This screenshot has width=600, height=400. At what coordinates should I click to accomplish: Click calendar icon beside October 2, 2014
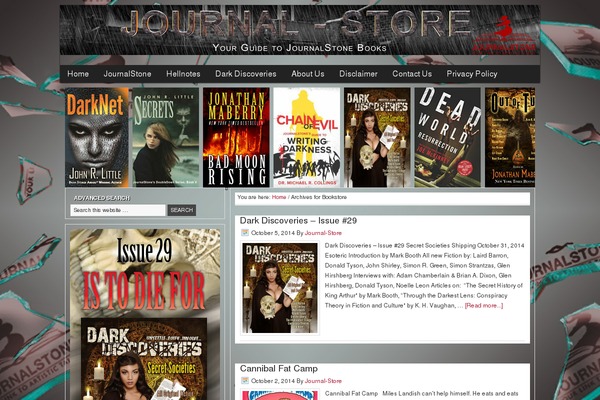click(245, 380)
